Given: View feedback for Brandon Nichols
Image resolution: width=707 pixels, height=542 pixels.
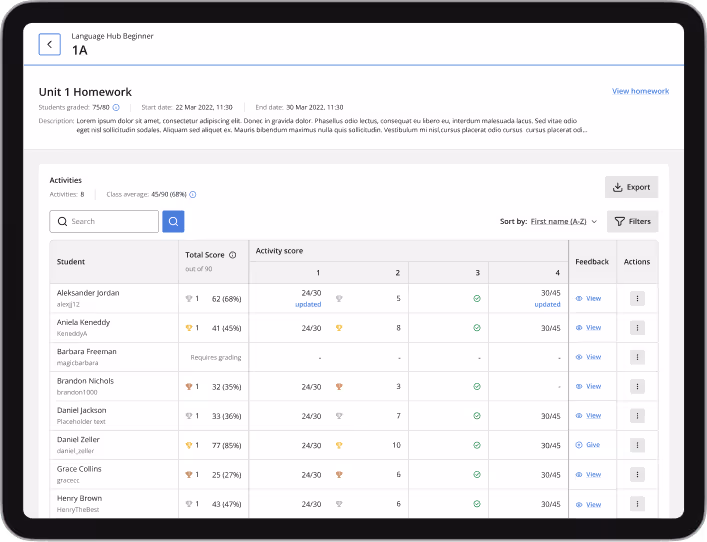Looking at the screenshot, I should pyautogui.click(x=588, y=386).
